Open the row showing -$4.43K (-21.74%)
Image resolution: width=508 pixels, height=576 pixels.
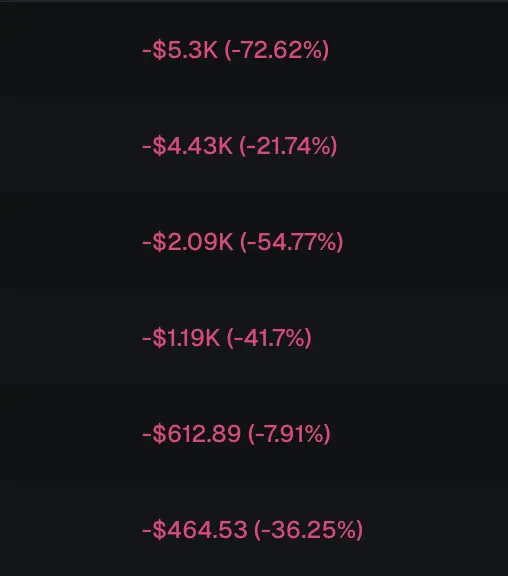tap(254, 146)
